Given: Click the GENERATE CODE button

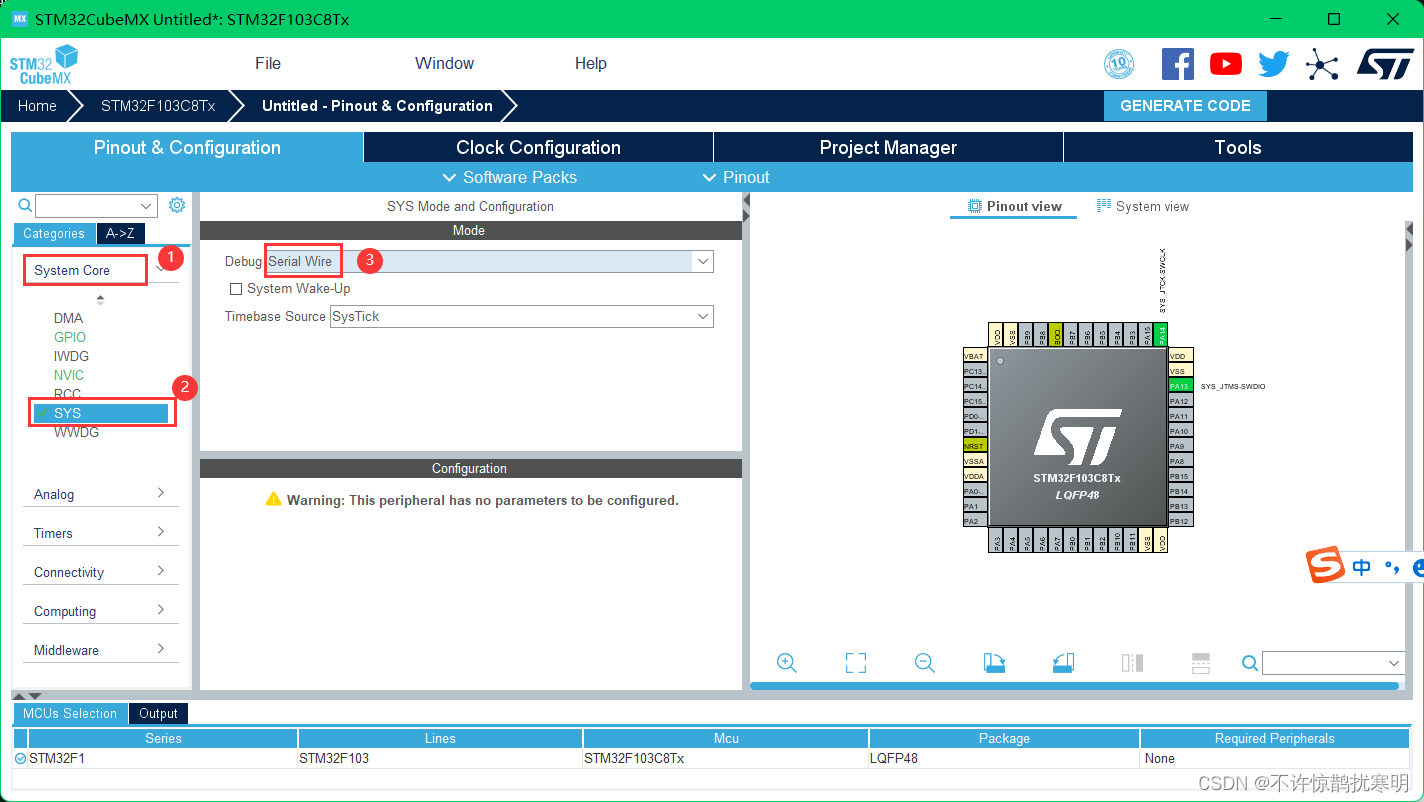Looking at the screenshot, I should [1185, 106].
